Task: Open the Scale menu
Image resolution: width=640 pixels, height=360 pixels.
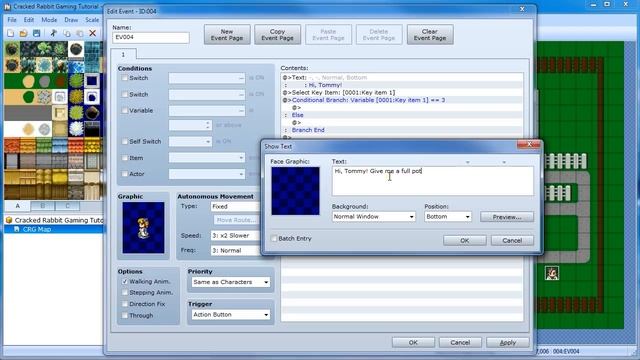Action: (92, 20)
